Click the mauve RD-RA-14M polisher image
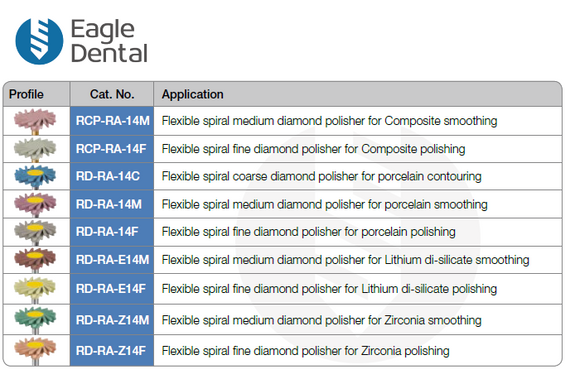Screen dimensions: 570x379 pos(35,205)
